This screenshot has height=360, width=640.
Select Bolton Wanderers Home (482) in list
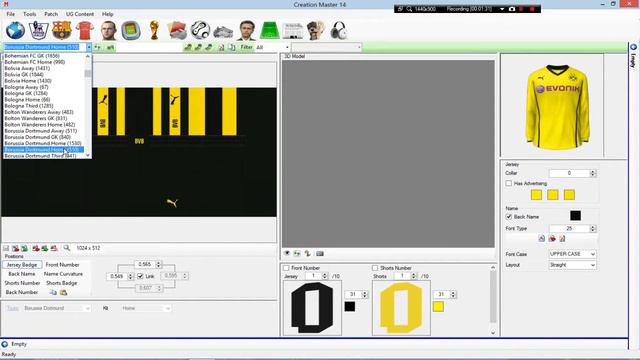(x=40, y=124)
